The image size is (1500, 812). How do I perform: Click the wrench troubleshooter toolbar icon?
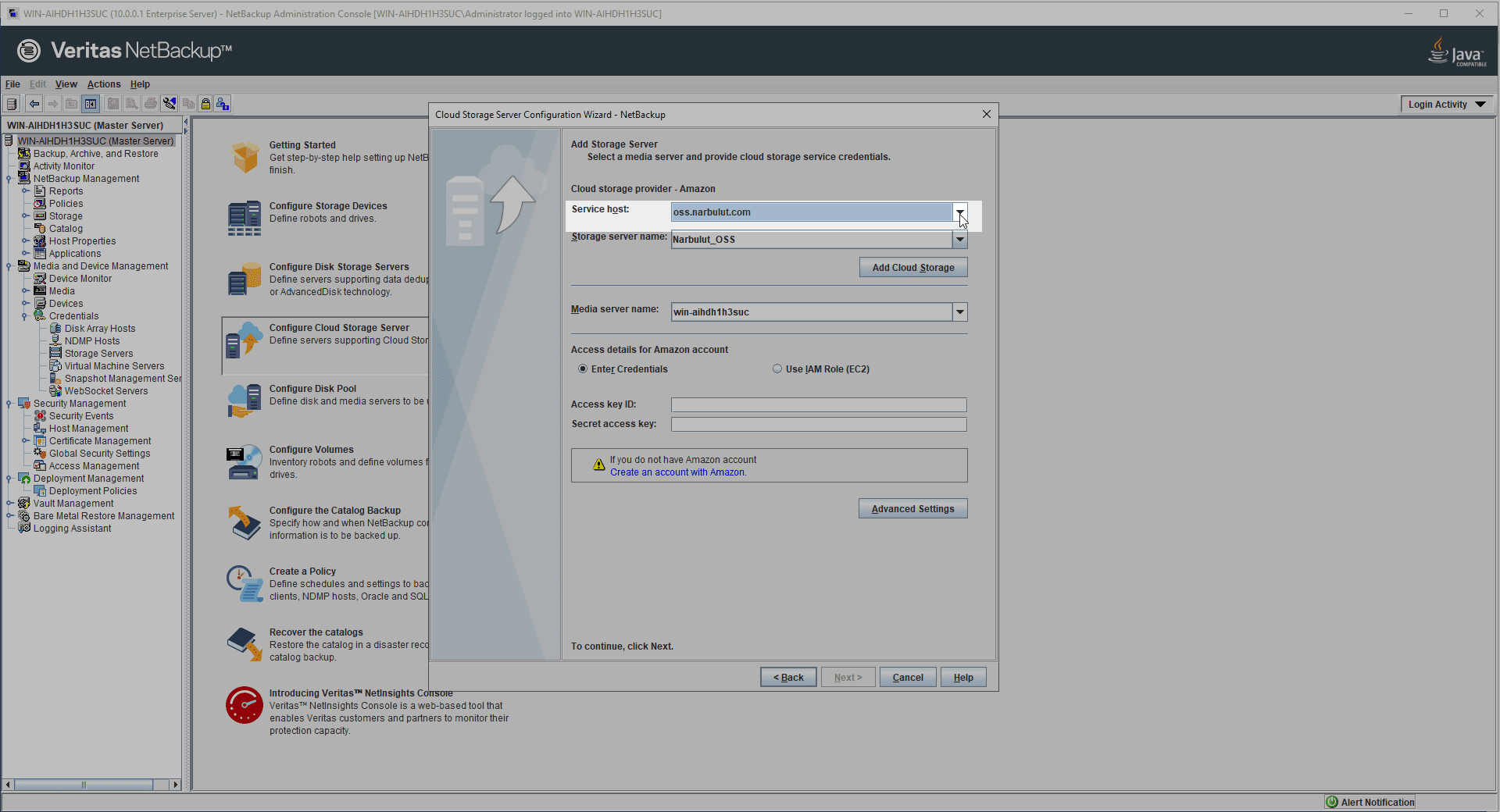[x=170, y=104]
